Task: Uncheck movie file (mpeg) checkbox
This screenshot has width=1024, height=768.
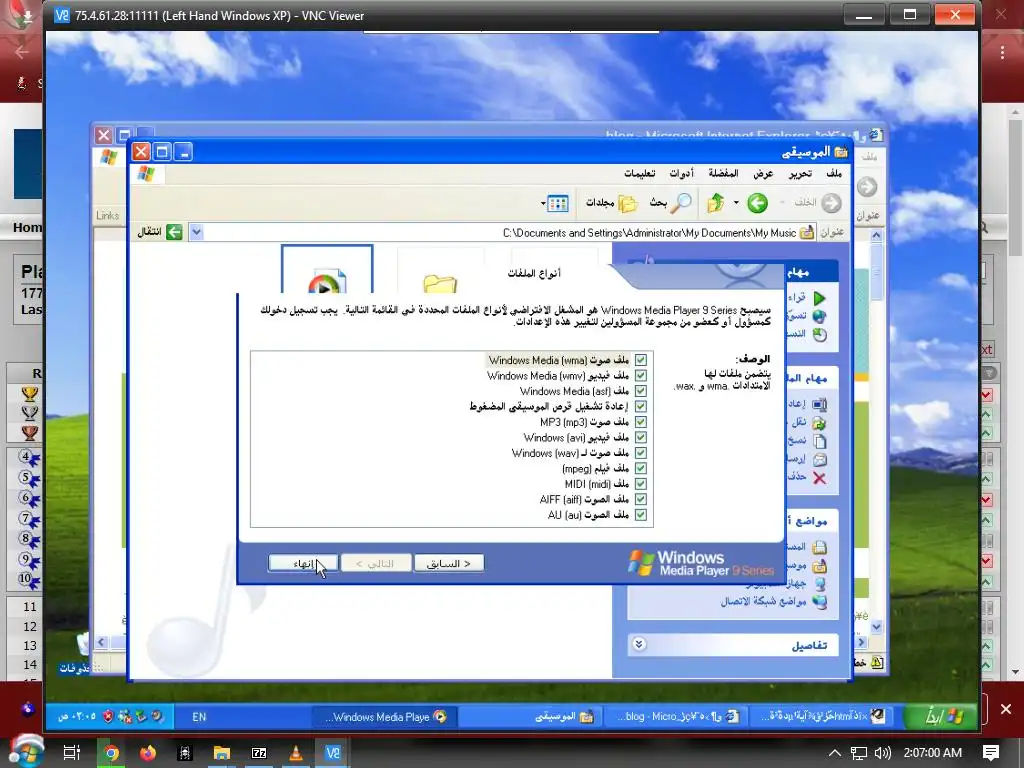Action: (641, 468)
